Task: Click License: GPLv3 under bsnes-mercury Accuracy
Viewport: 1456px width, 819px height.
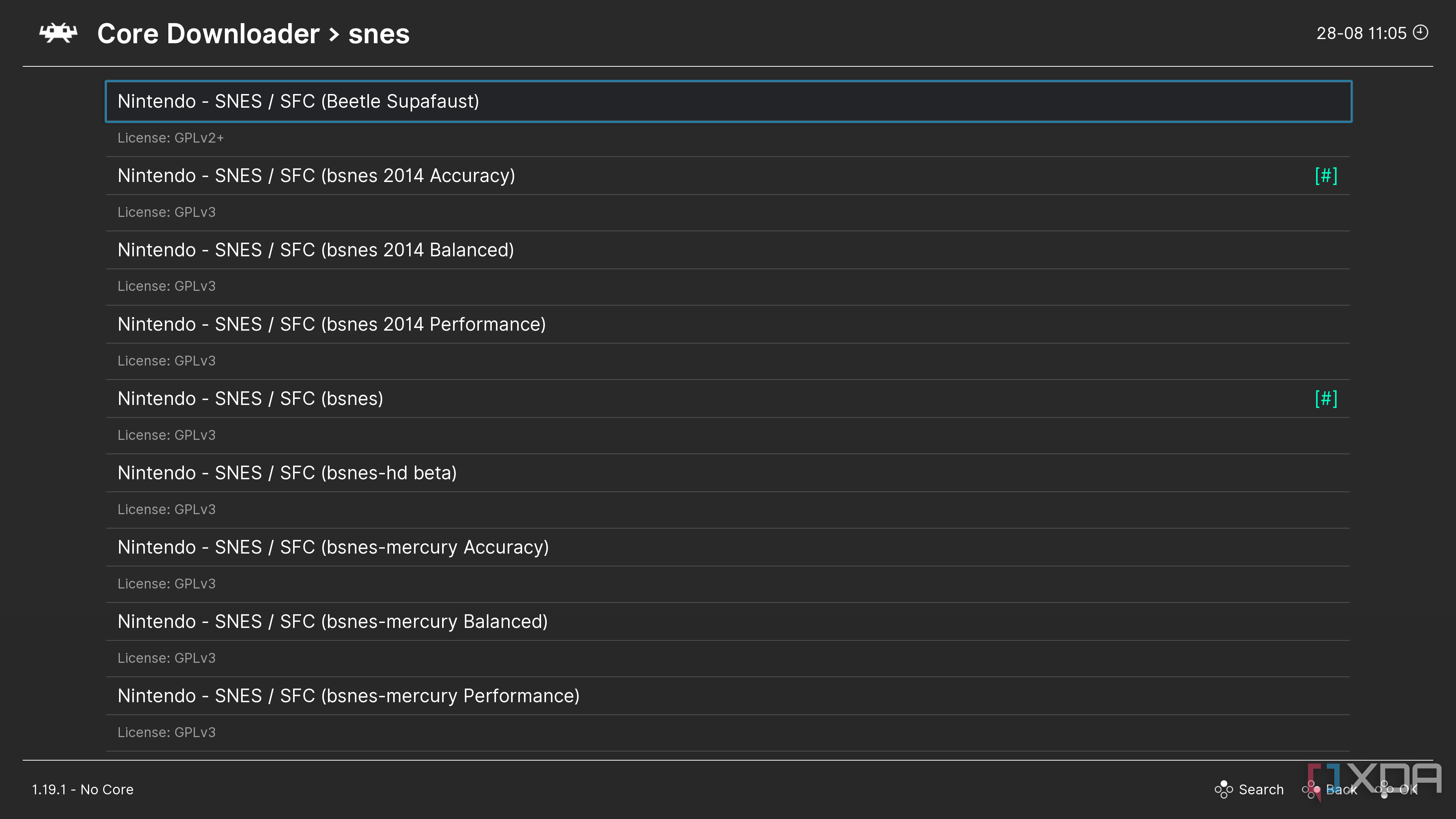Action: (167, 584)
